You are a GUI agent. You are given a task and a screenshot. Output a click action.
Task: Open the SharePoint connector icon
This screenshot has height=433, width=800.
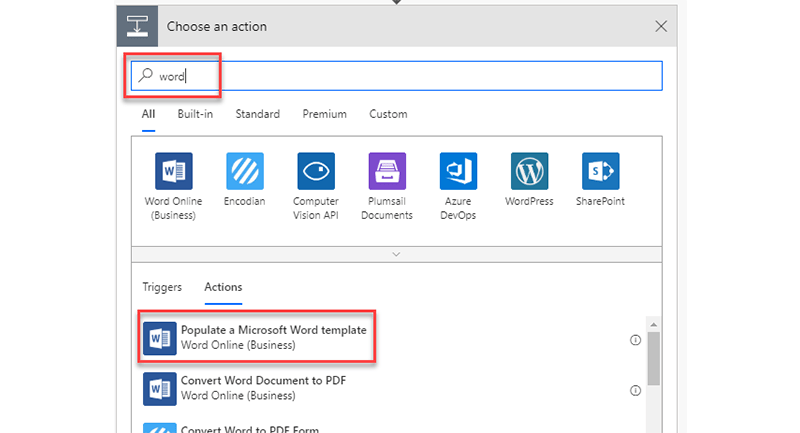601,171
